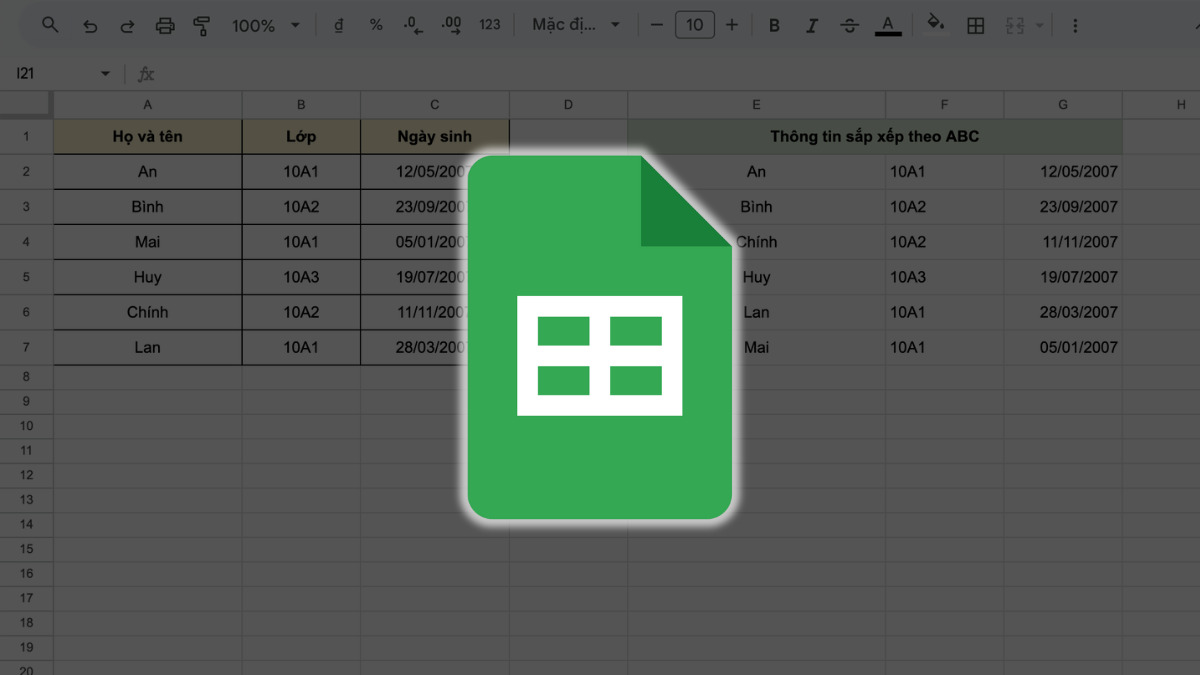Format selected cells as percent
The width and height of the screenshot is (1200, 675).
coord(375,24)
